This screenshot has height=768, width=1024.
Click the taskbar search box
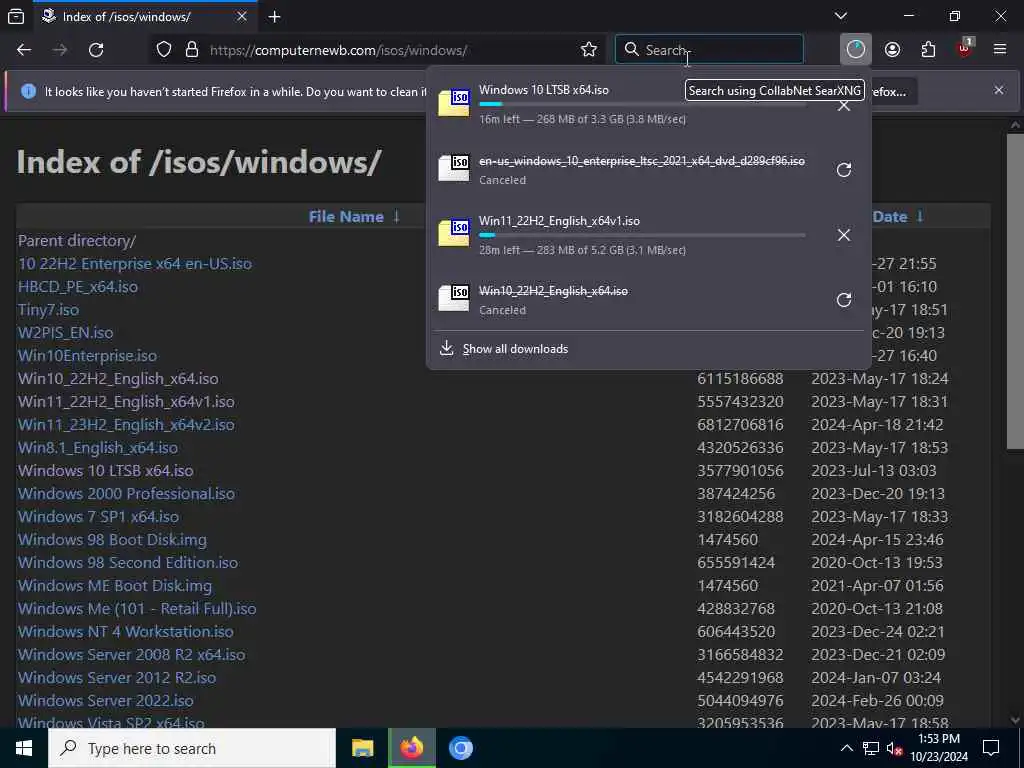point(192,748)
